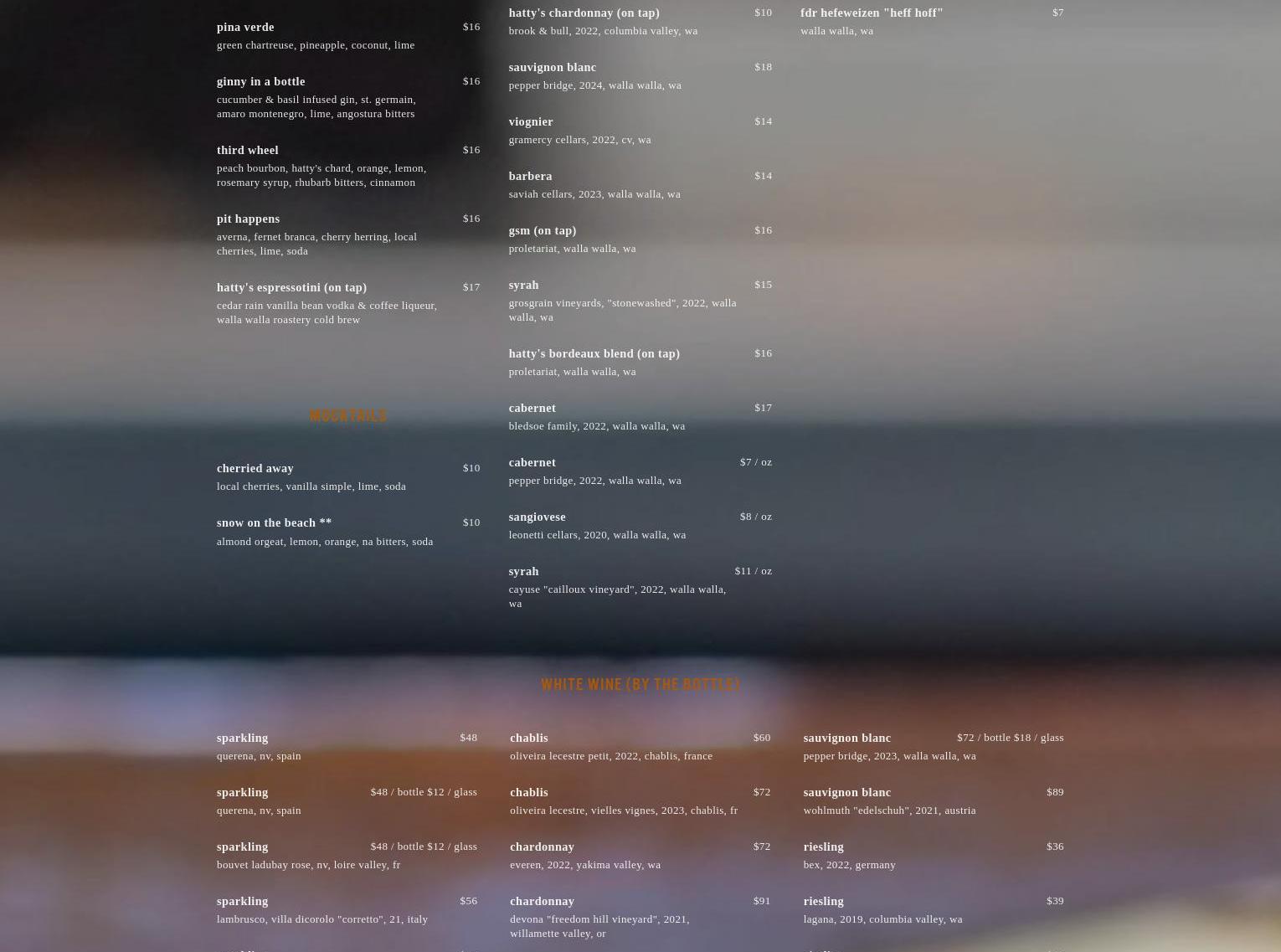
Task: Select "bex, 2022, germany" riesling description
Action: [849, 865]
